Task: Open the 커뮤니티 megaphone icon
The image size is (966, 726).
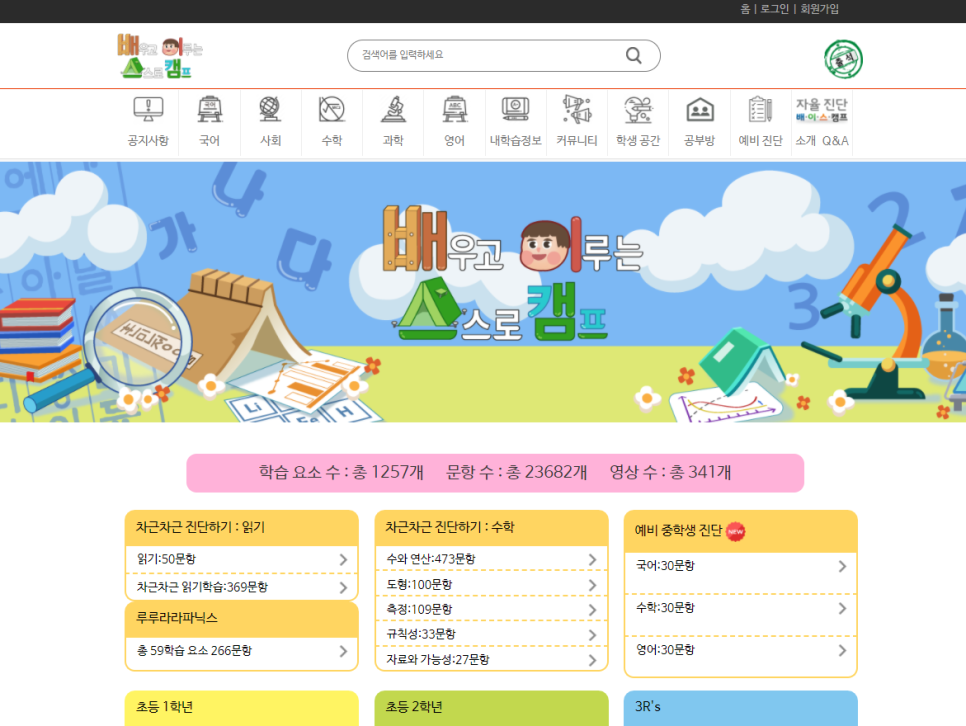Action: tap(577, 110)
